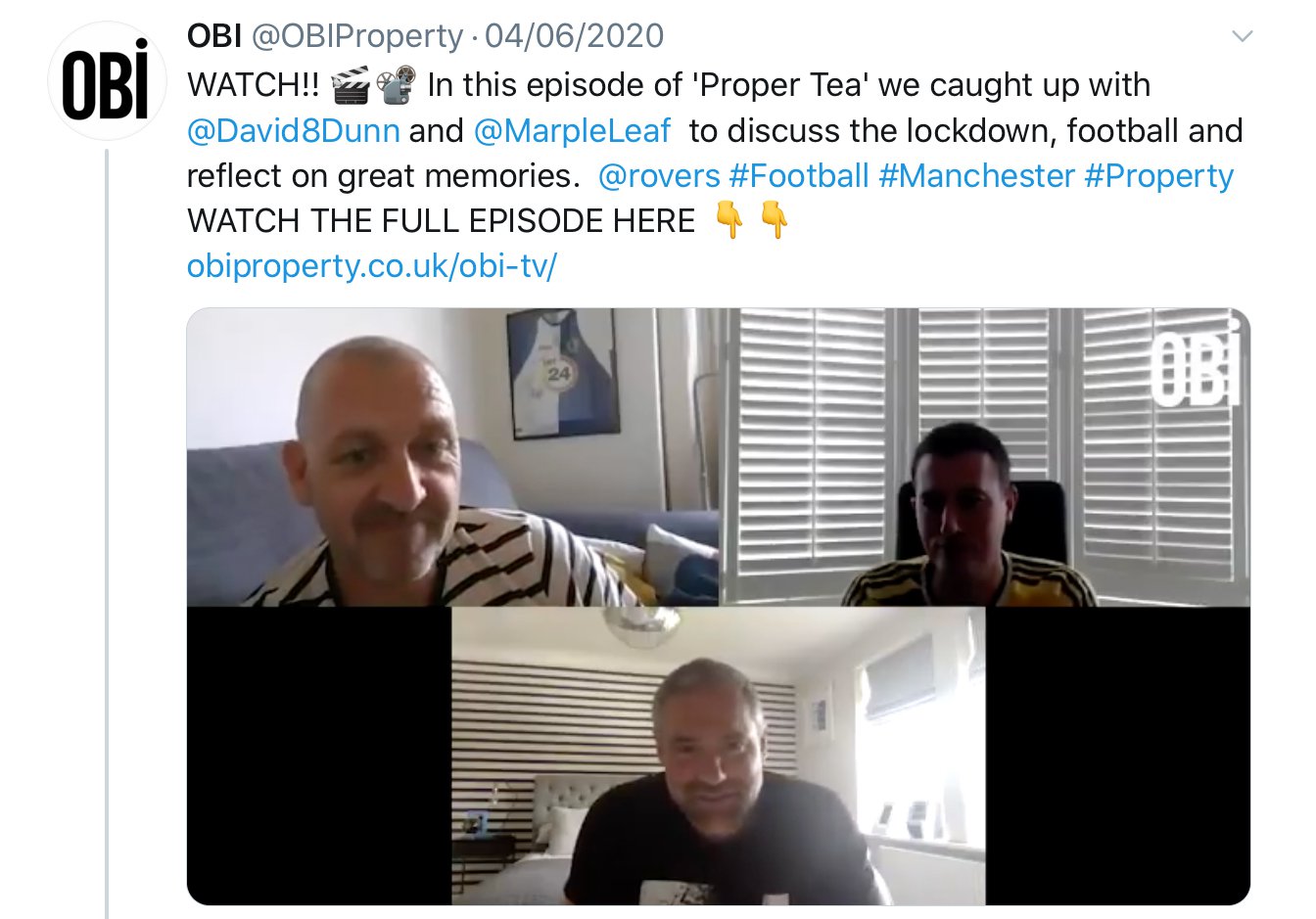Open the #Football hashtag
The width and height of the screenshot is (1316, 919).
pyautogui.click(x=799, y=176)
